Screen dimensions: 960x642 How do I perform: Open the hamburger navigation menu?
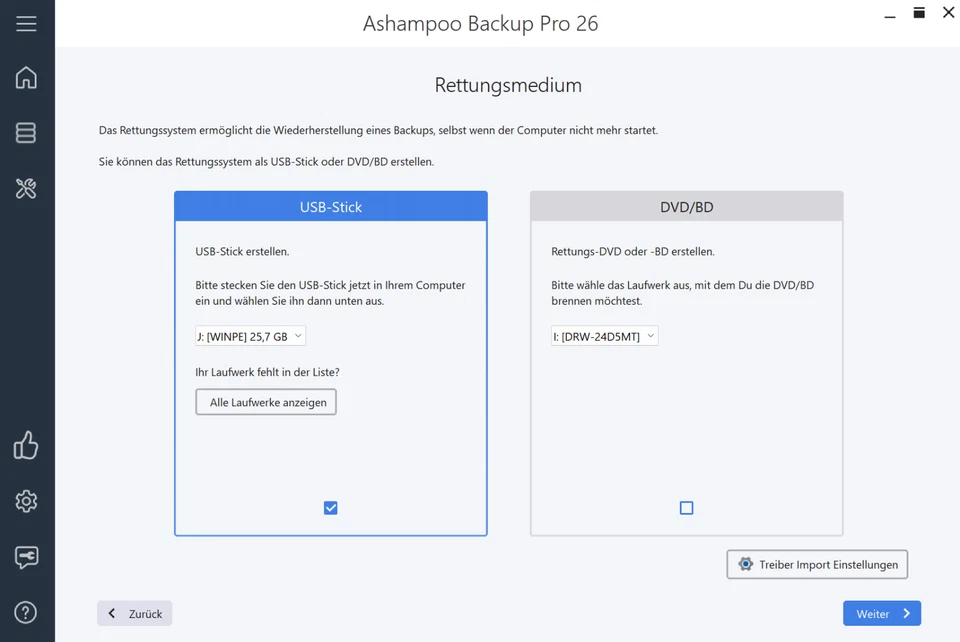coord(26,25)
